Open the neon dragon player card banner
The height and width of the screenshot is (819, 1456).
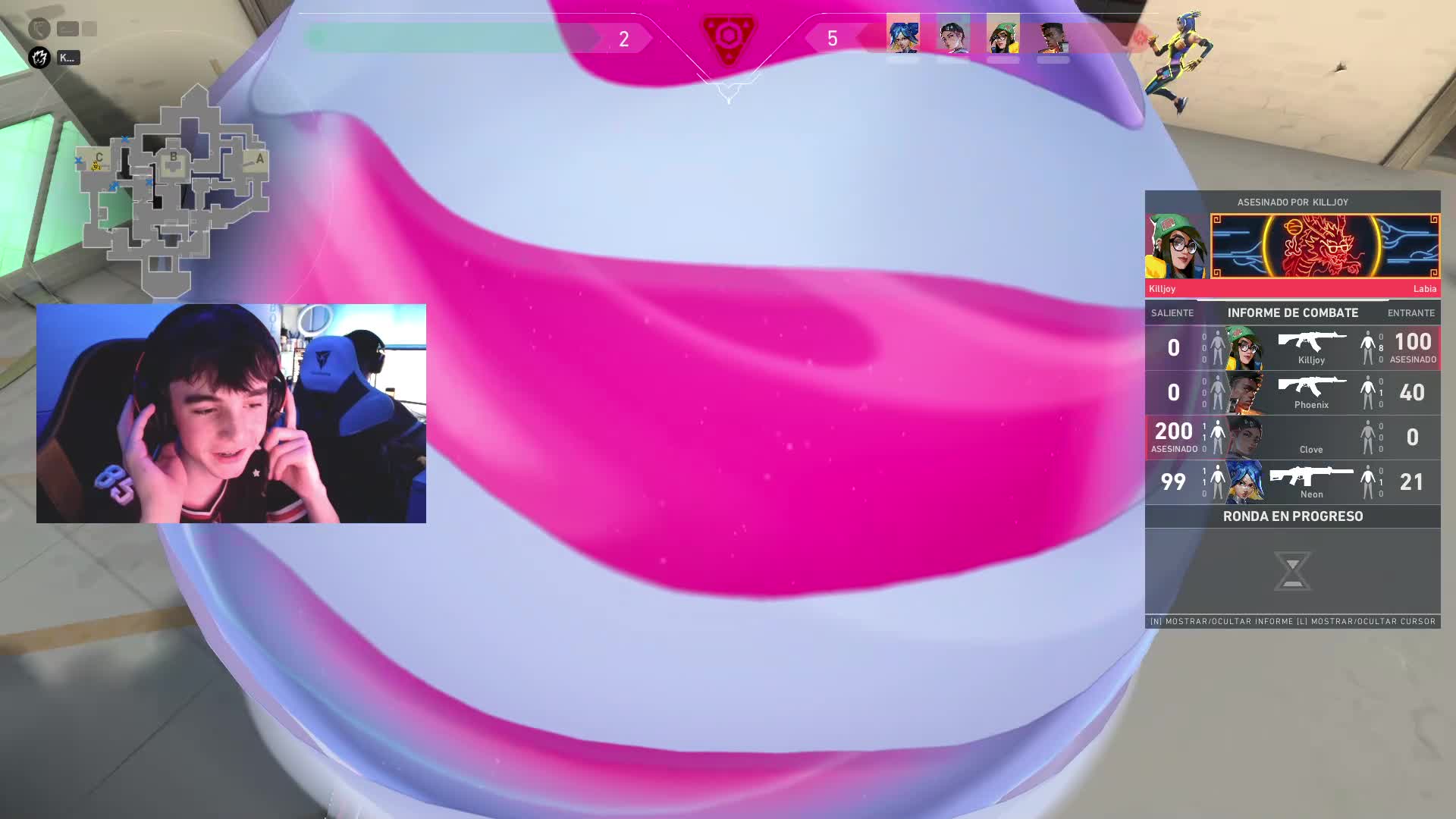click(x=1325, y=246)
